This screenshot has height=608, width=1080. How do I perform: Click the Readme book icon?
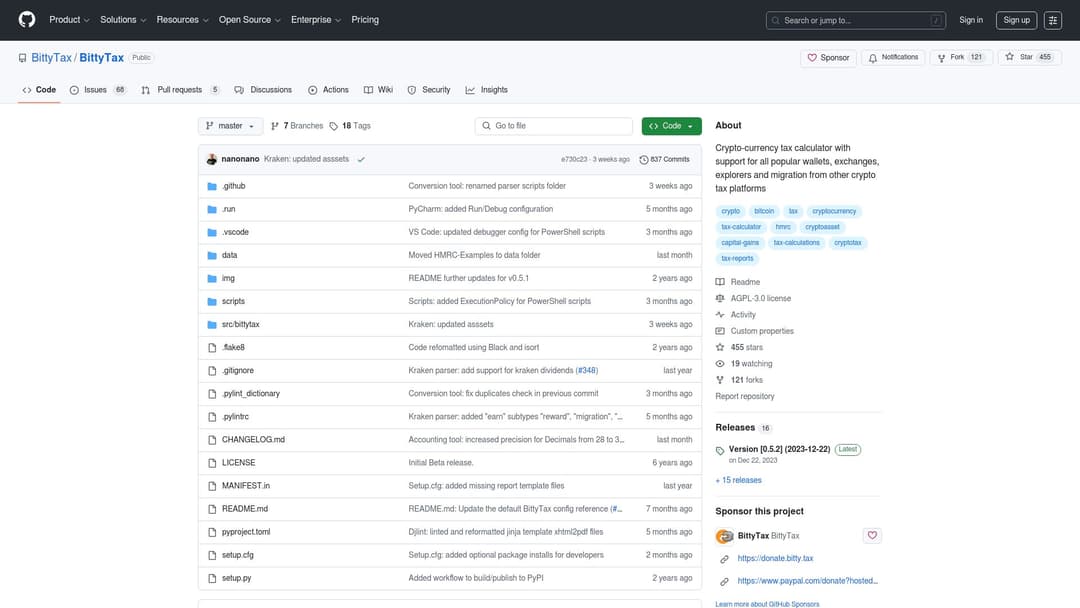pyautogui.click(x=720, y=282)
